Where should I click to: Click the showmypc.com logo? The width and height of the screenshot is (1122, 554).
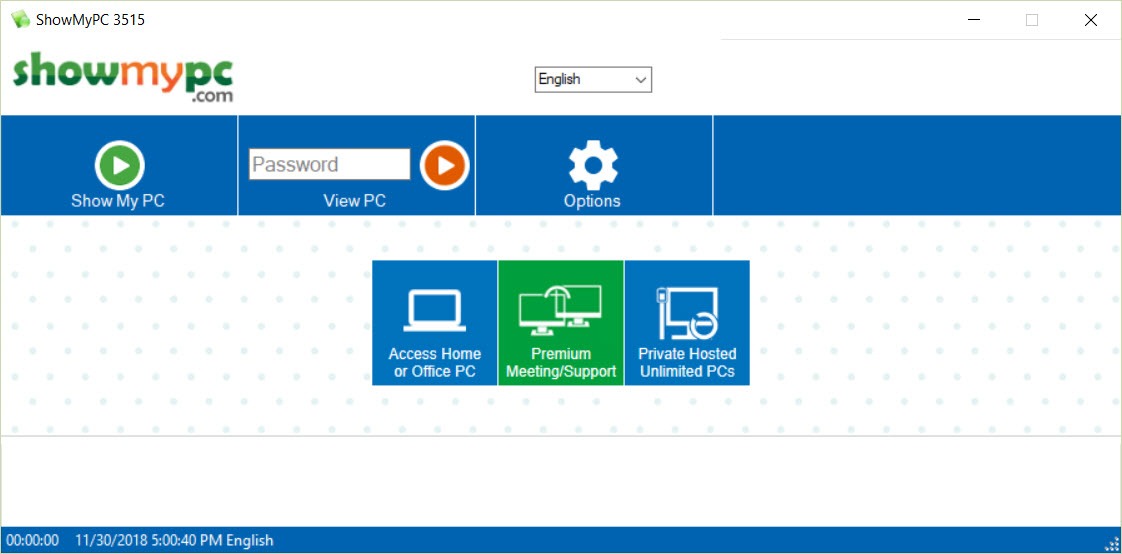(x=124, y=78)
